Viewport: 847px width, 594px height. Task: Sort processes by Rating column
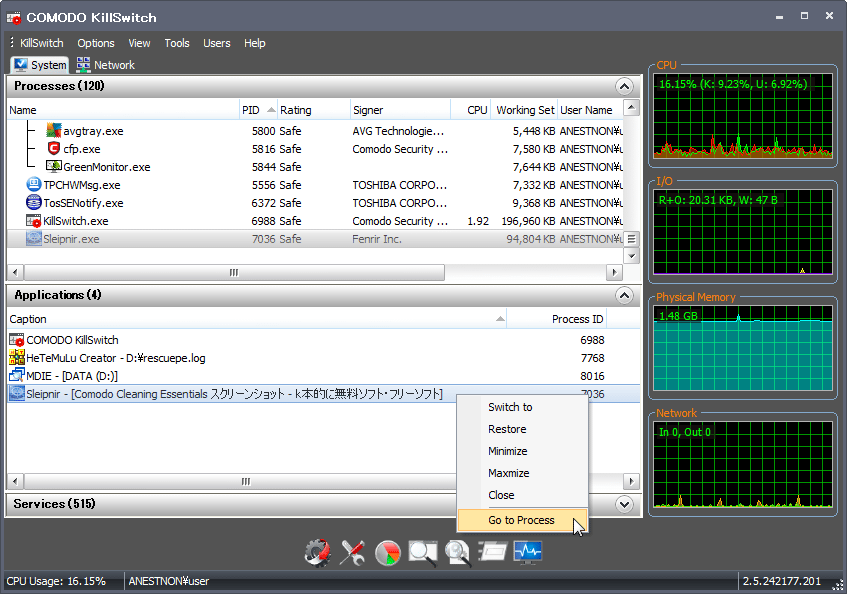[313, 110]
